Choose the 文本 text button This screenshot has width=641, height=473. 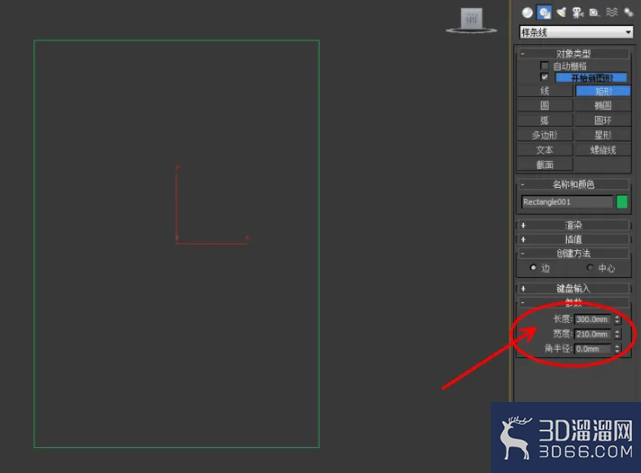coord(545,150)
